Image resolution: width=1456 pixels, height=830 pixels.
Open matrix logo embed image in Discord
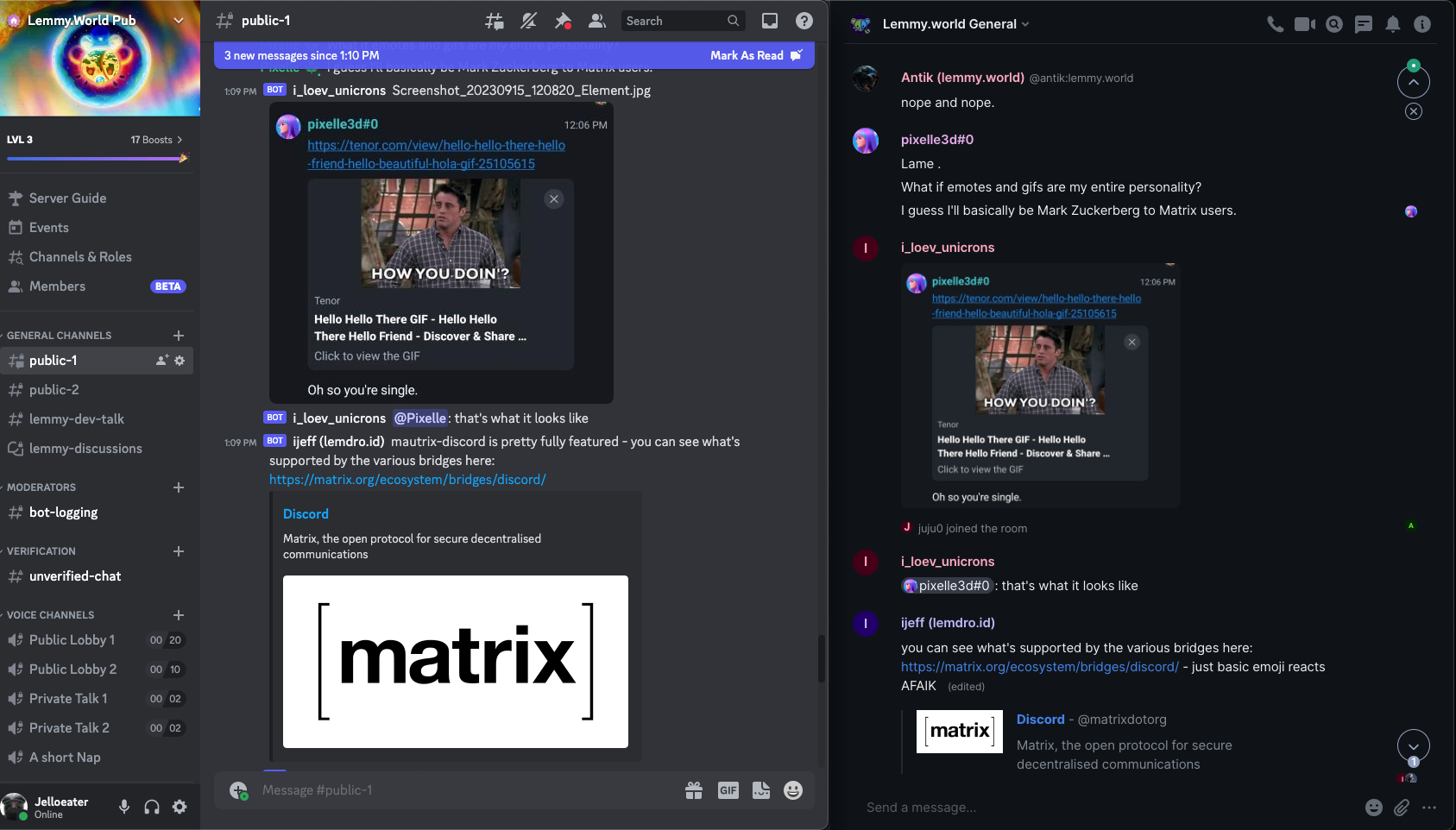pyautogui.click(x=456, y=662)
